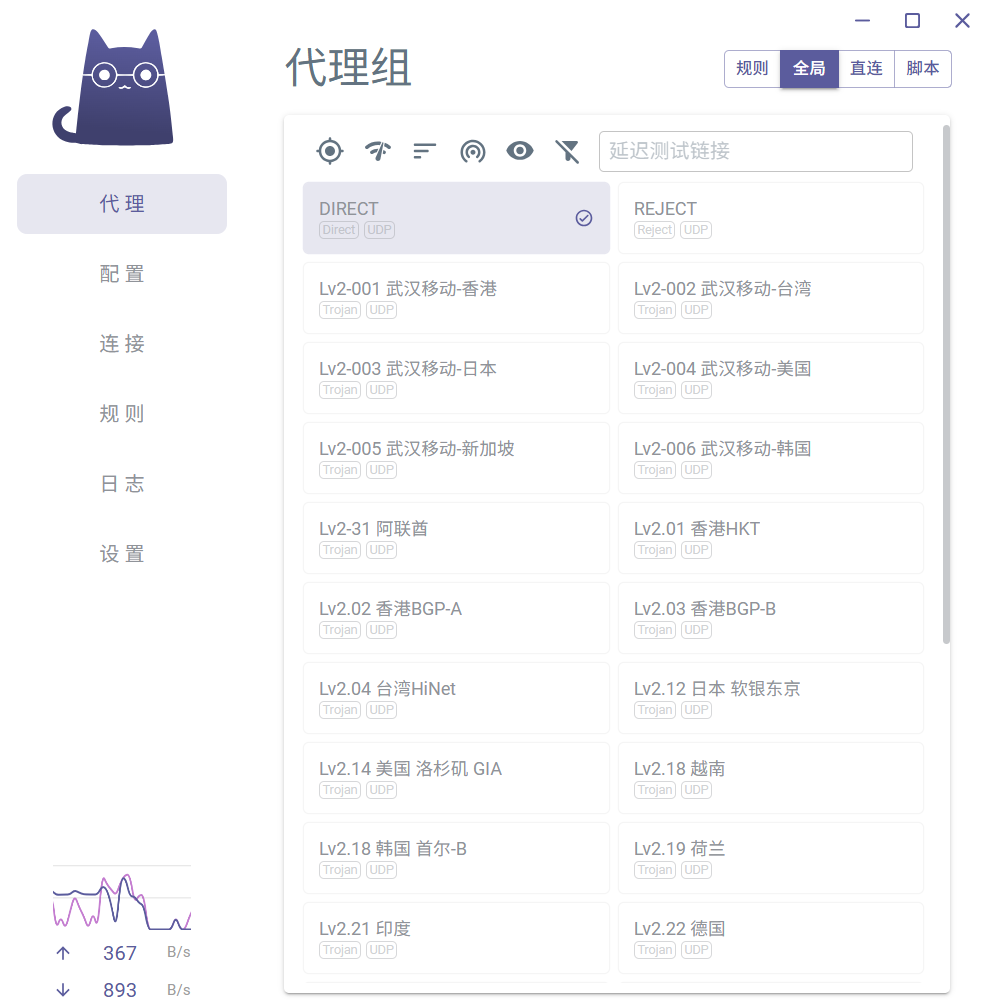Image resolution: width=995 pixels, height=1000 pixels.
Task: Choose the REJECT proxy card
Action: 770,218
